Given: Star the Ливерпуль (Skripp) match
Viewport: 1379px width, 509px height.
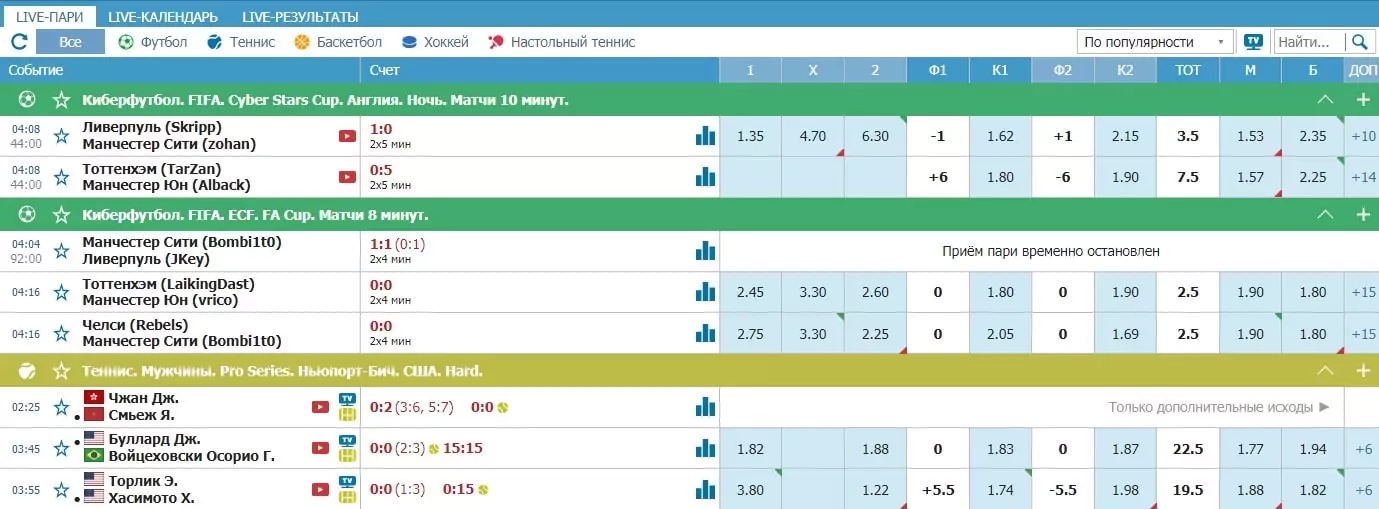Looking at the screenshot, I should [62, 136].
